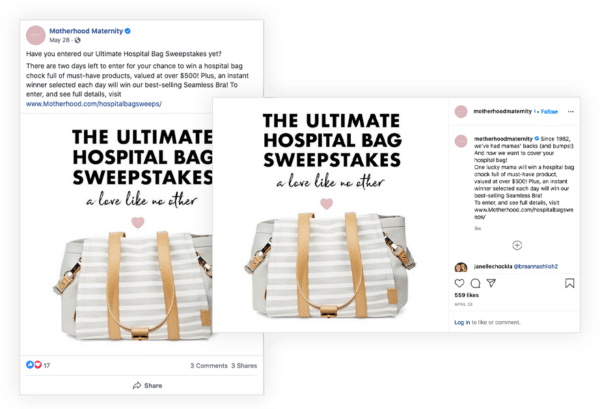Open the @breannashiloh2 mention
The image size is (600, 409).
[535, 266]
